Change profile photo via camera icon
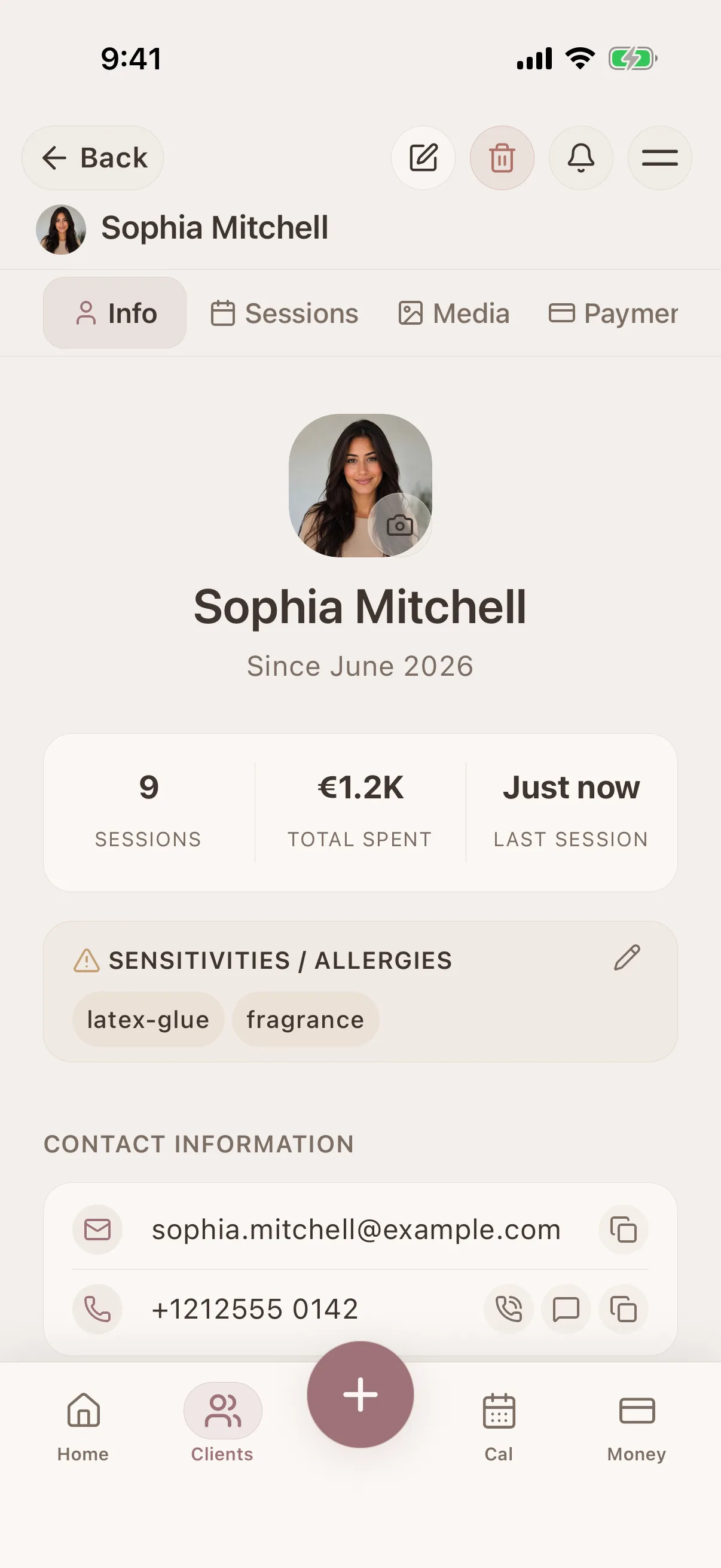721x1568 pixels. click(x=400, y=524)
